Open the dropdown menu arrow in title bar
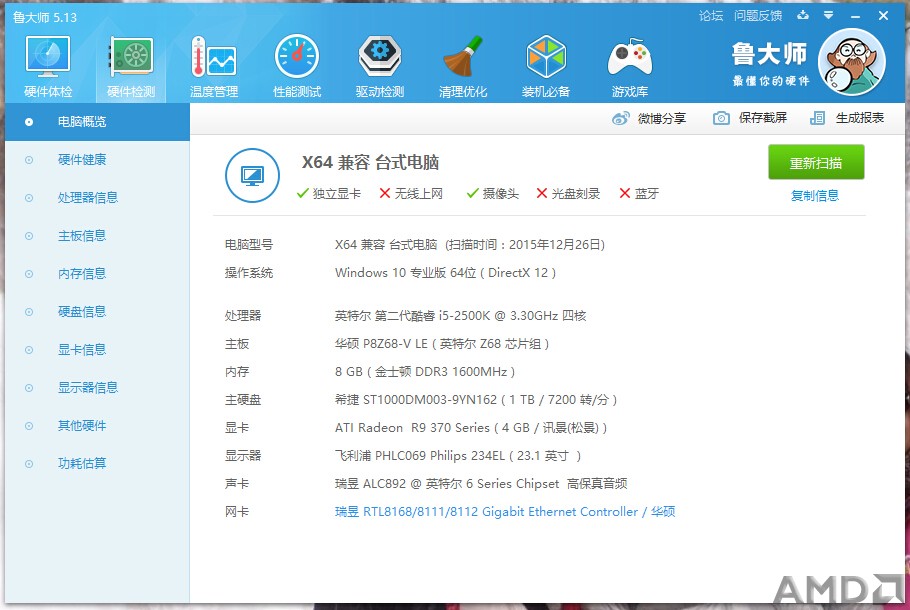This screenshot has height=610, width=910. click(829, 15)
